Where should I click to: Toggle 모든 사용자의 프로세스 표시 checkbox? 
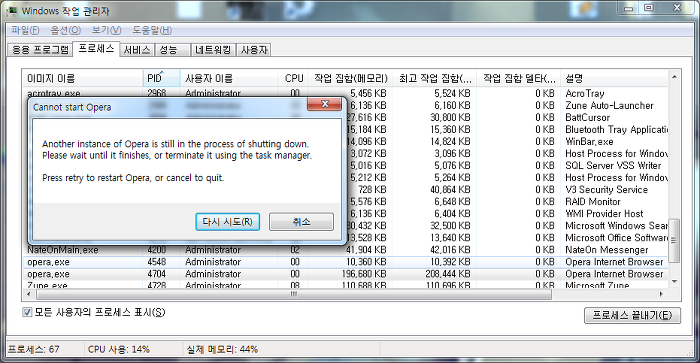27,313
